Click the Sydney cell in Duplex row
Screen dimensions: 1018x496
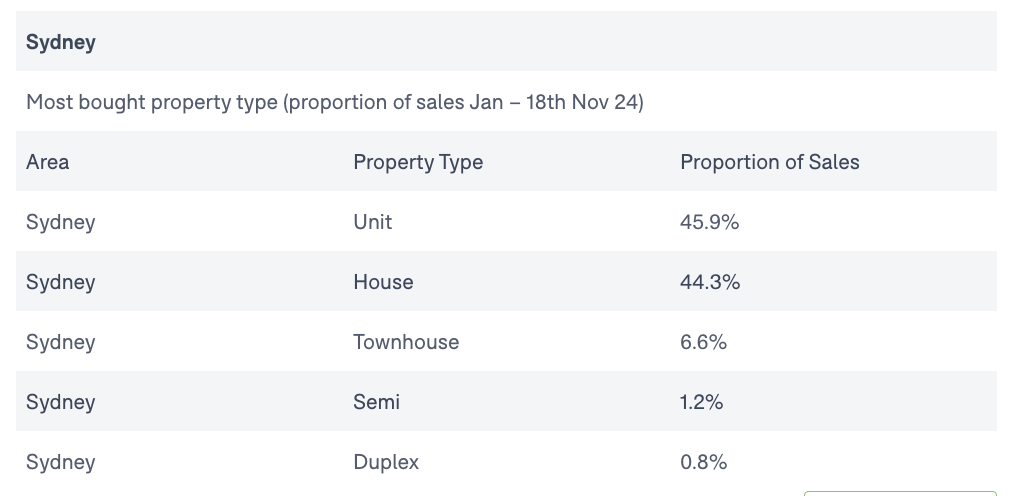60,462
